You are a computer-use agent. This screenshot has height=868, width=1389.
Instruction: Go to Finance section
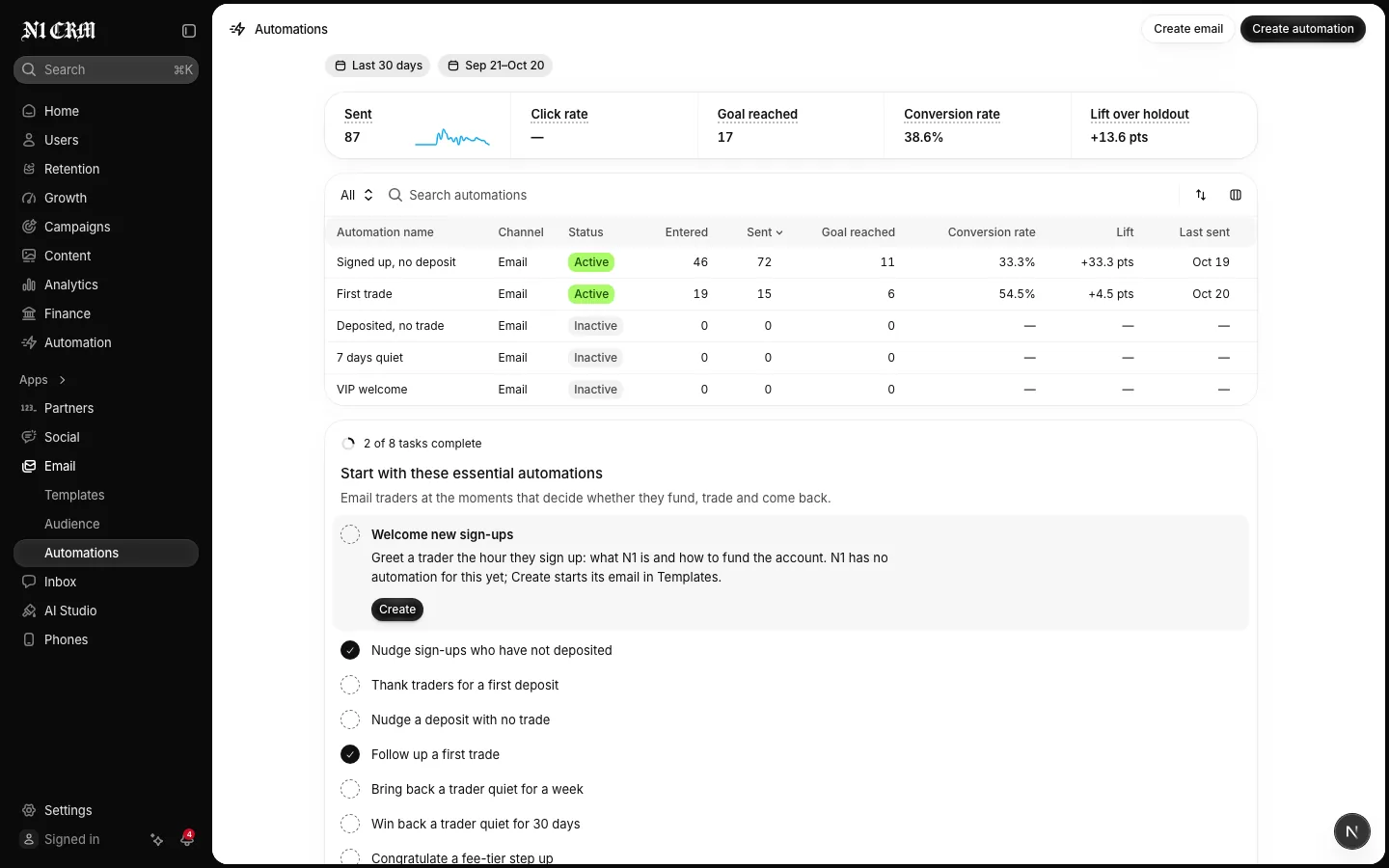click(x=106, y=313)
